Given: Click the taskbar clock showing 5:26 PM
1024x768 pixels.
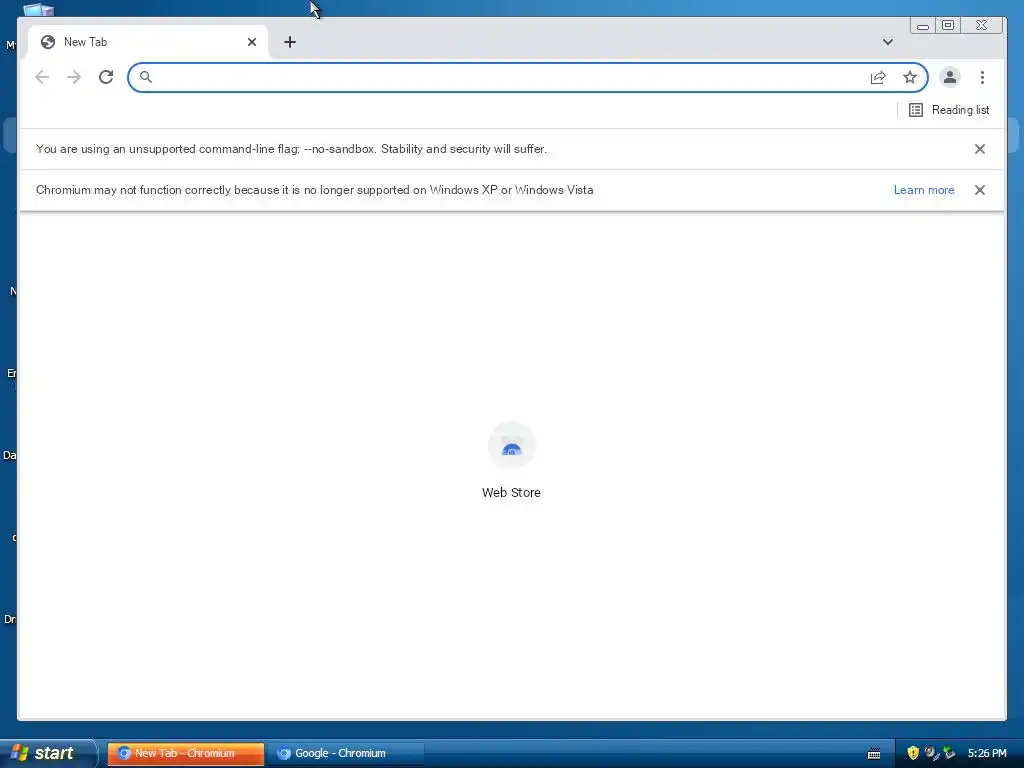Looking at the screenshot, I should 987,753.
